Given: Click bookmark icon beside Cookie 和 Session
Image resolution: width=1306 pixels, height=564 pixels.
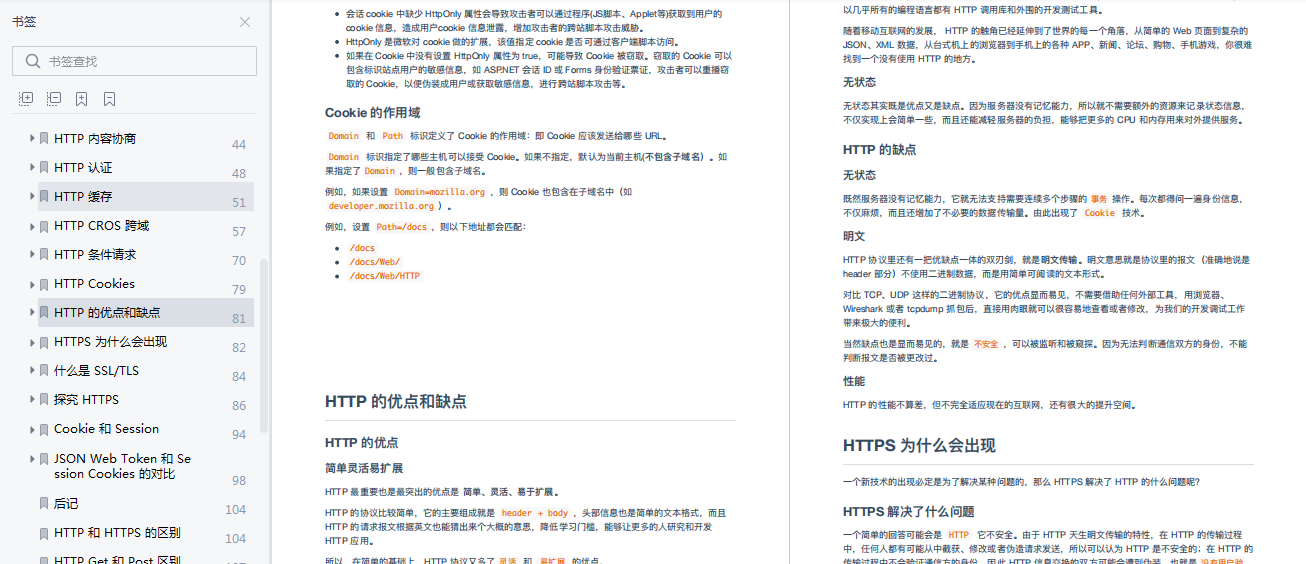Looking at the screenshot, I should pos(44,428).
